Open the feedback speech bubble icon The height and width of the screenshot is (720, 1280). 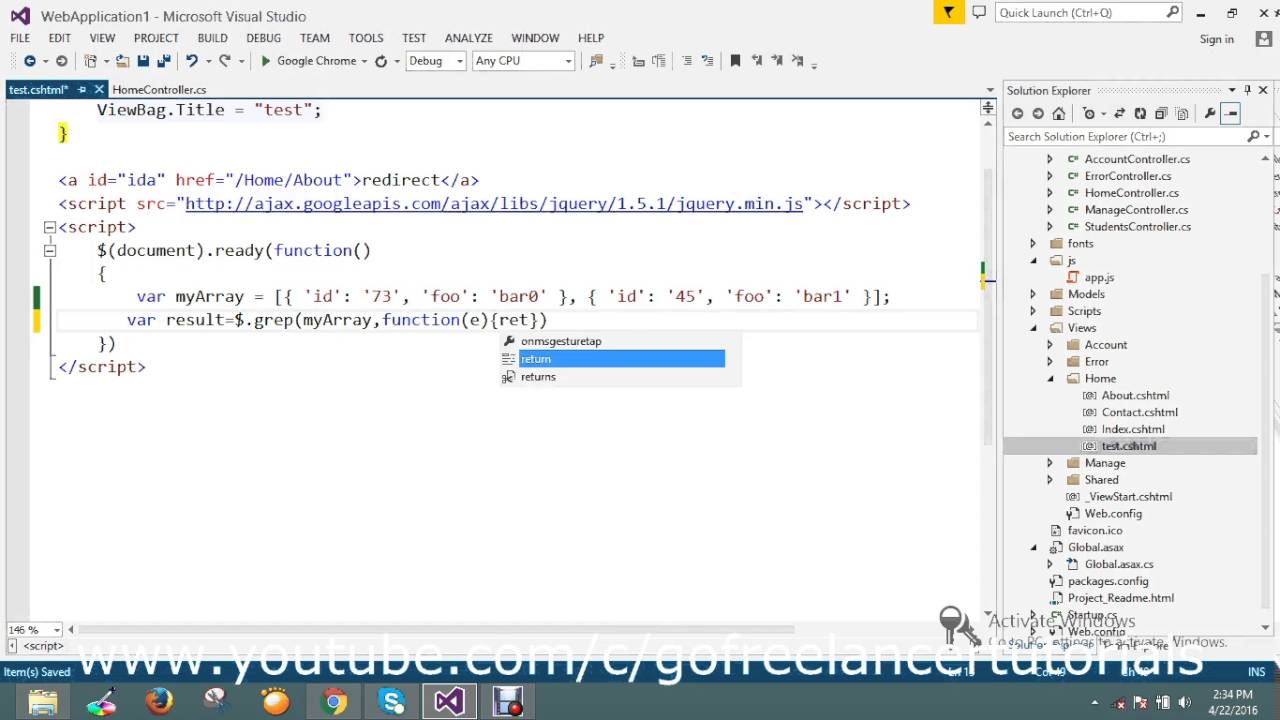pos(979,12)
